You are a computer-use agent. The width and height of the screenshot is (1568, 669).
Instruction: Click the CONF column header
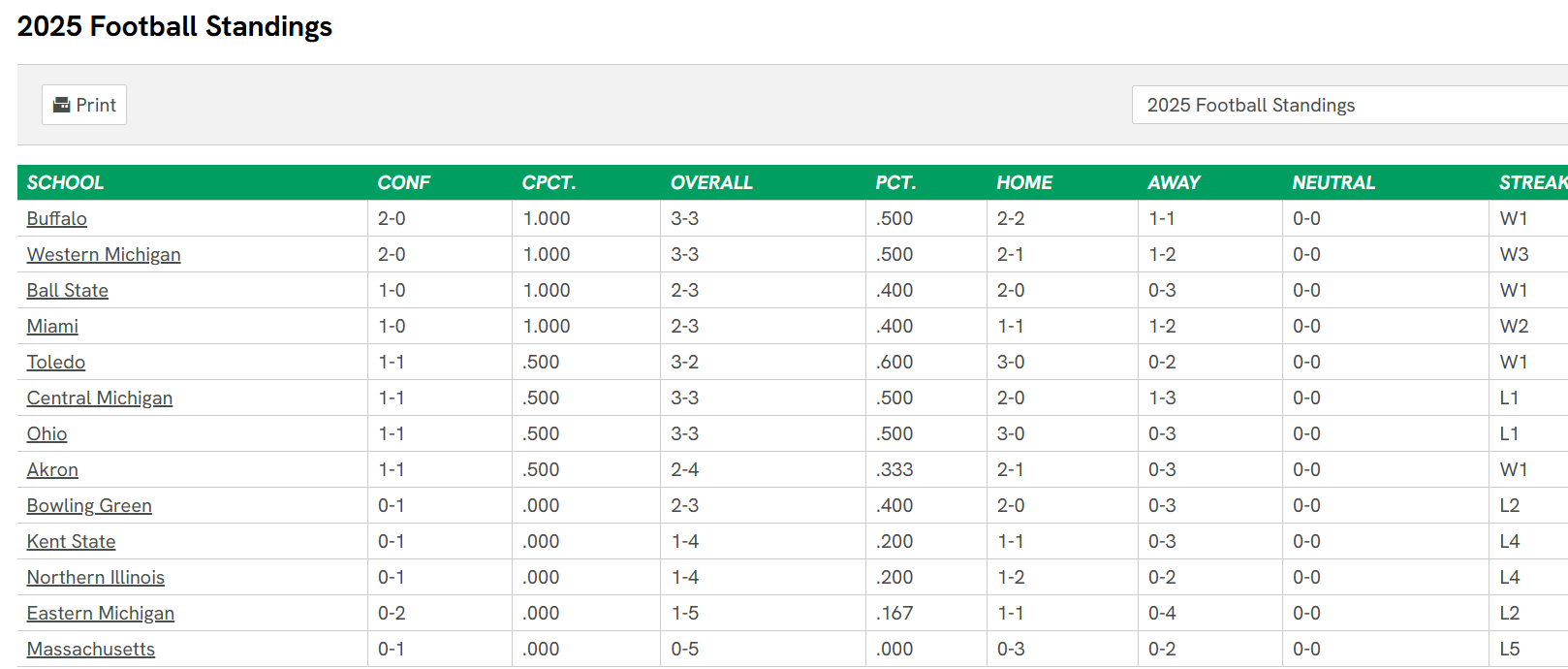[x=403, y=182]
